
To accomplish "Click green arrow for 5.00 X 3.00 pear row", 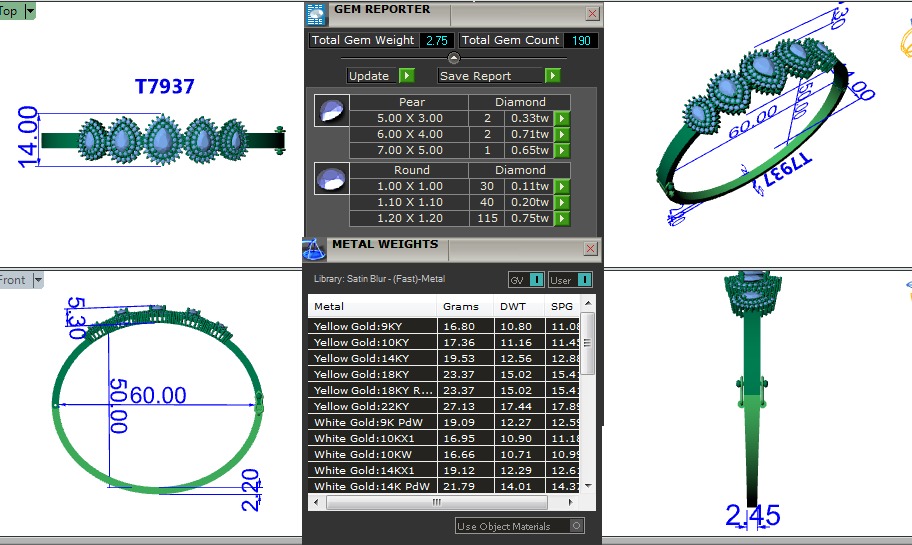I will 562,118.
